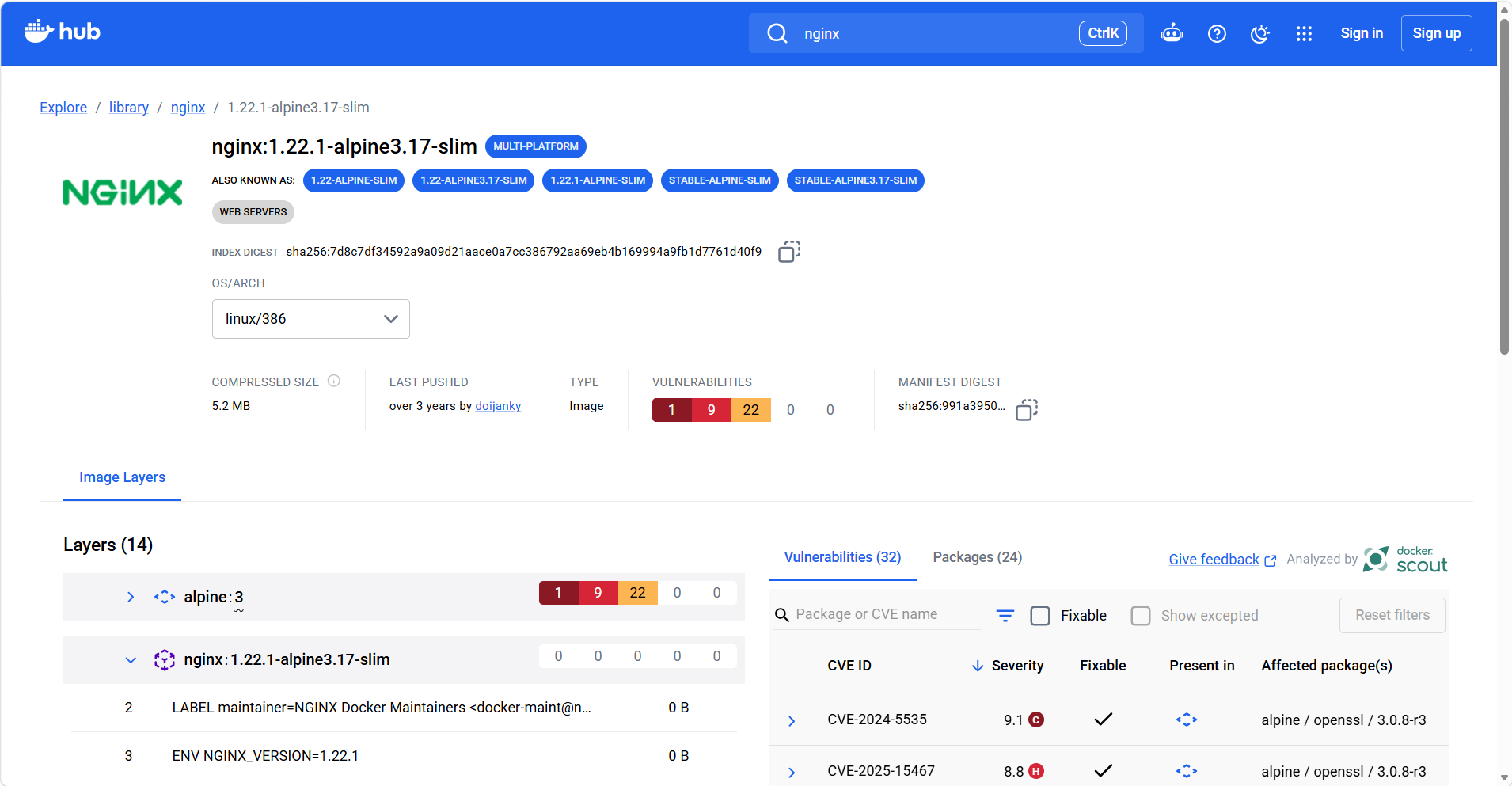The image size is (1512, 786).
Task: Click the Sign in link
Action: [x=1362, y=33]
